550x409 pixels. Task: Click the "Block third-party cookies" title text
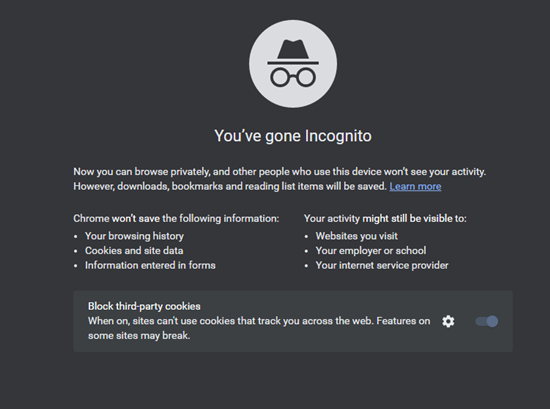point(144,306)
